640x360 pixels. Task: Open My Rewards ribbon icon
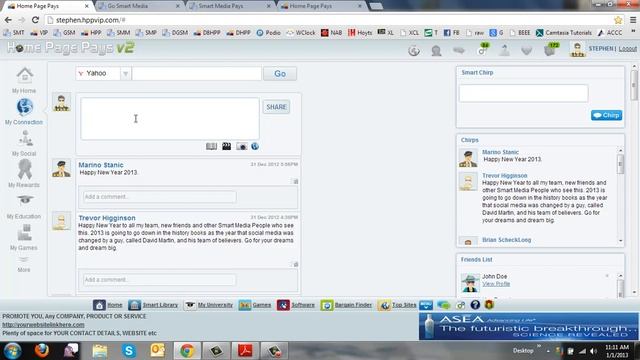pyautogui.click(x=24, y=169)
